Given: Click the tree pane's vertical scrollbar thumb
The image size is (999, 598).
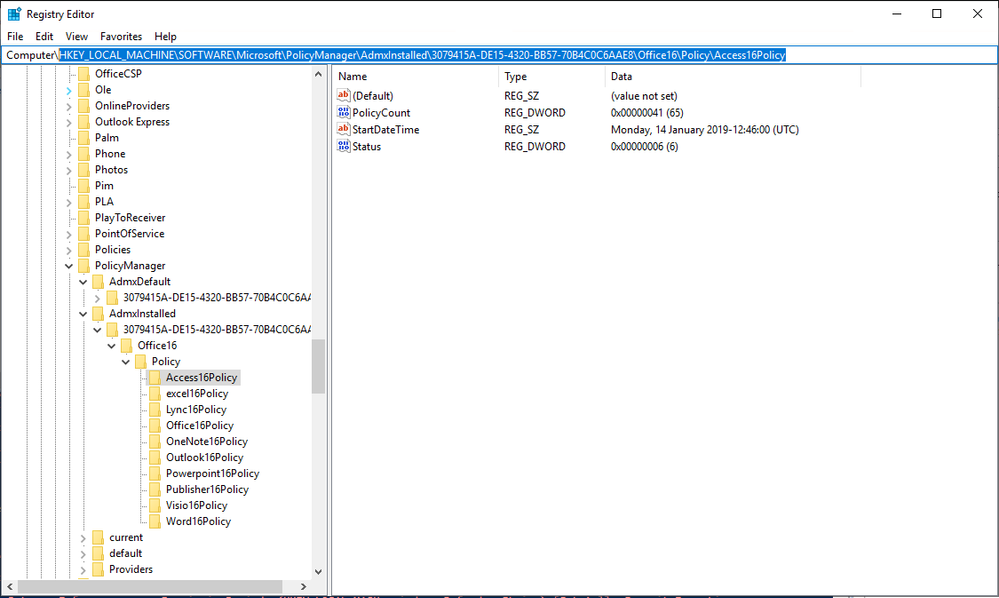Looking at the screenshot, I should [x=319, y=366].
